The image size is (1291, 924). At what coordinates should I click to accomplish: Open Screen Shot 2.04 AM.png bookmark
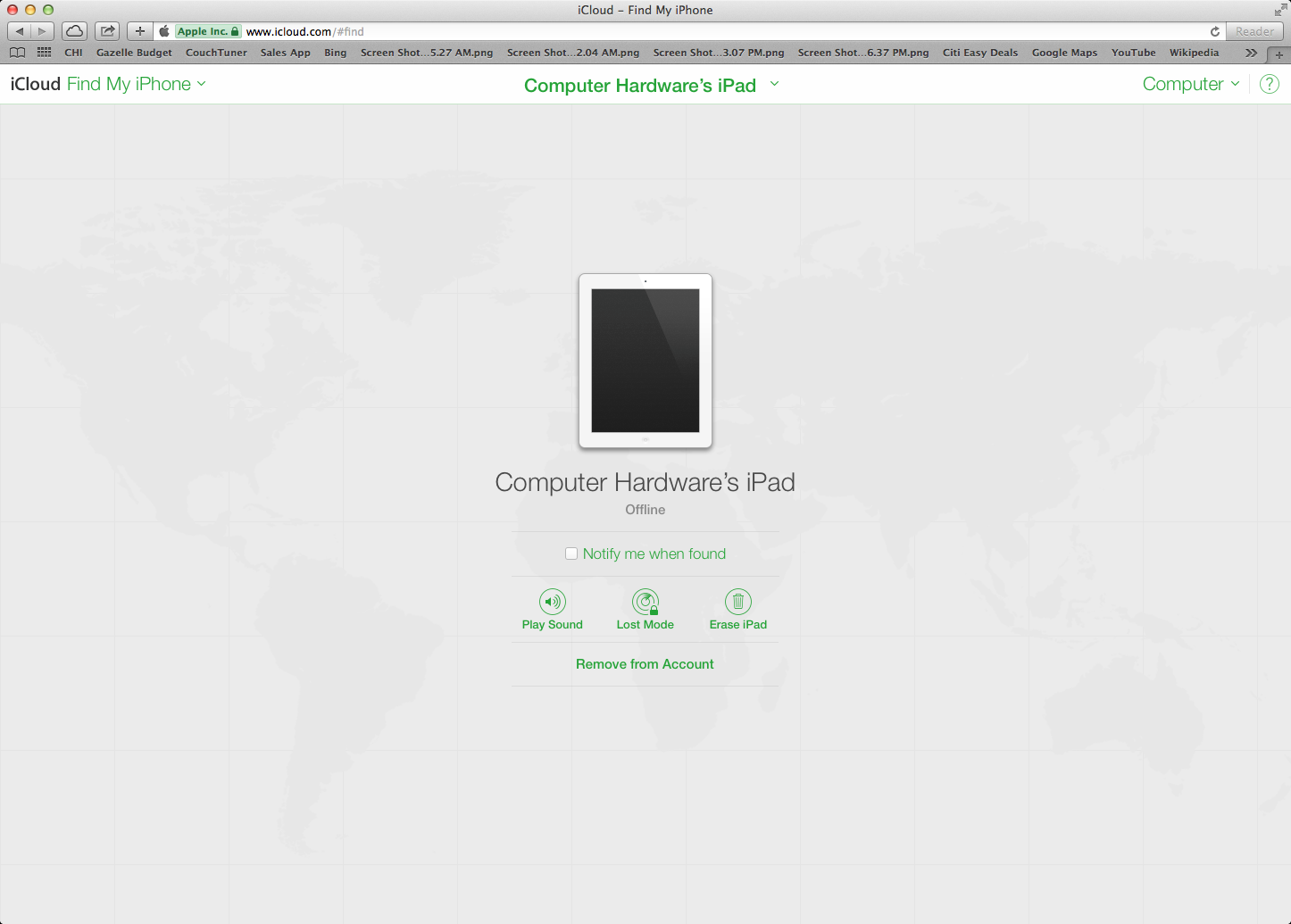pos(573,53)
